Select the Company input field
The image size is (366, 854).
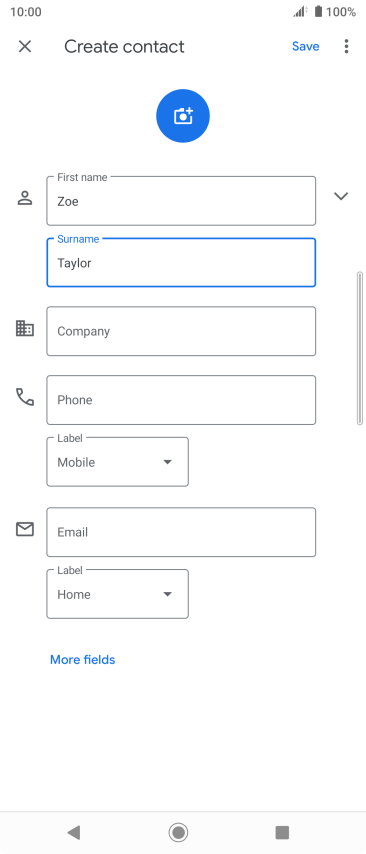pos(181,331)
